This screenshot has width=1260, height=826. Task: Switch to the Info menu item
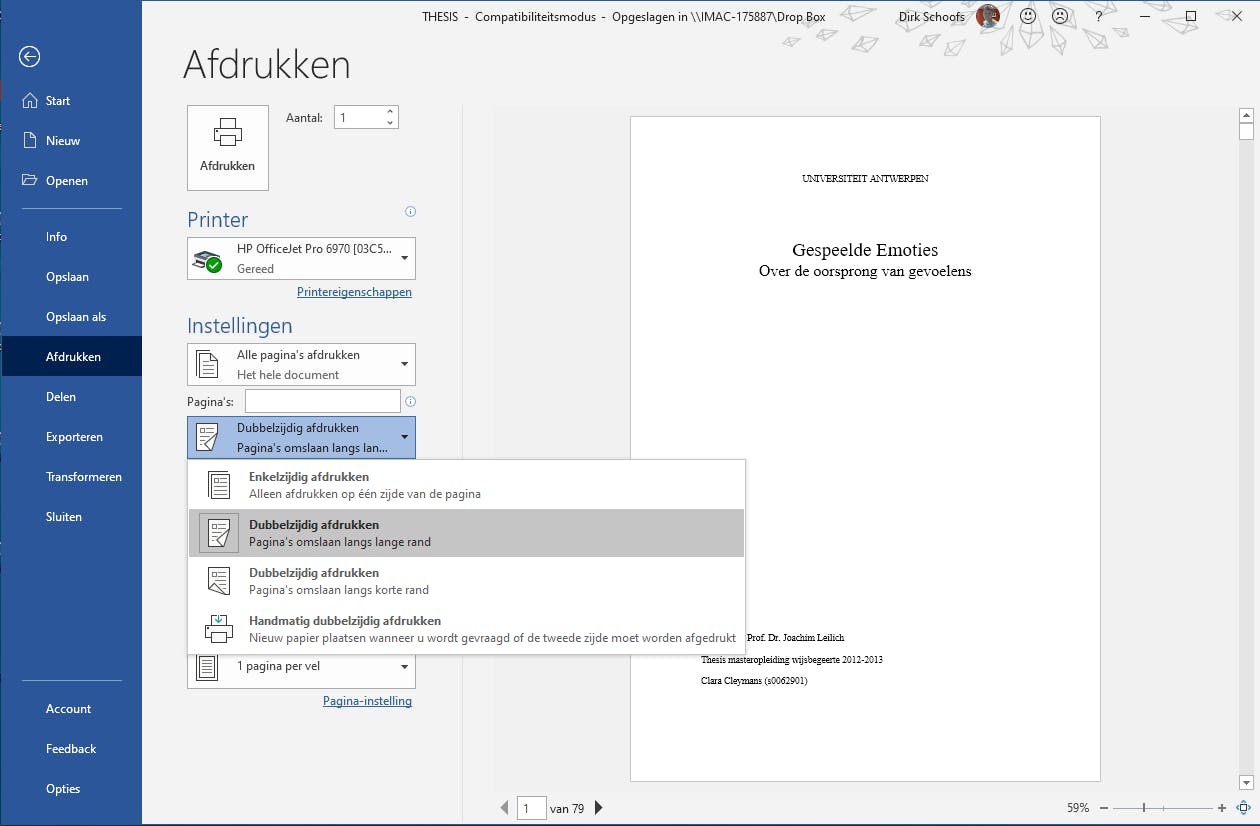tap(56, 236)
